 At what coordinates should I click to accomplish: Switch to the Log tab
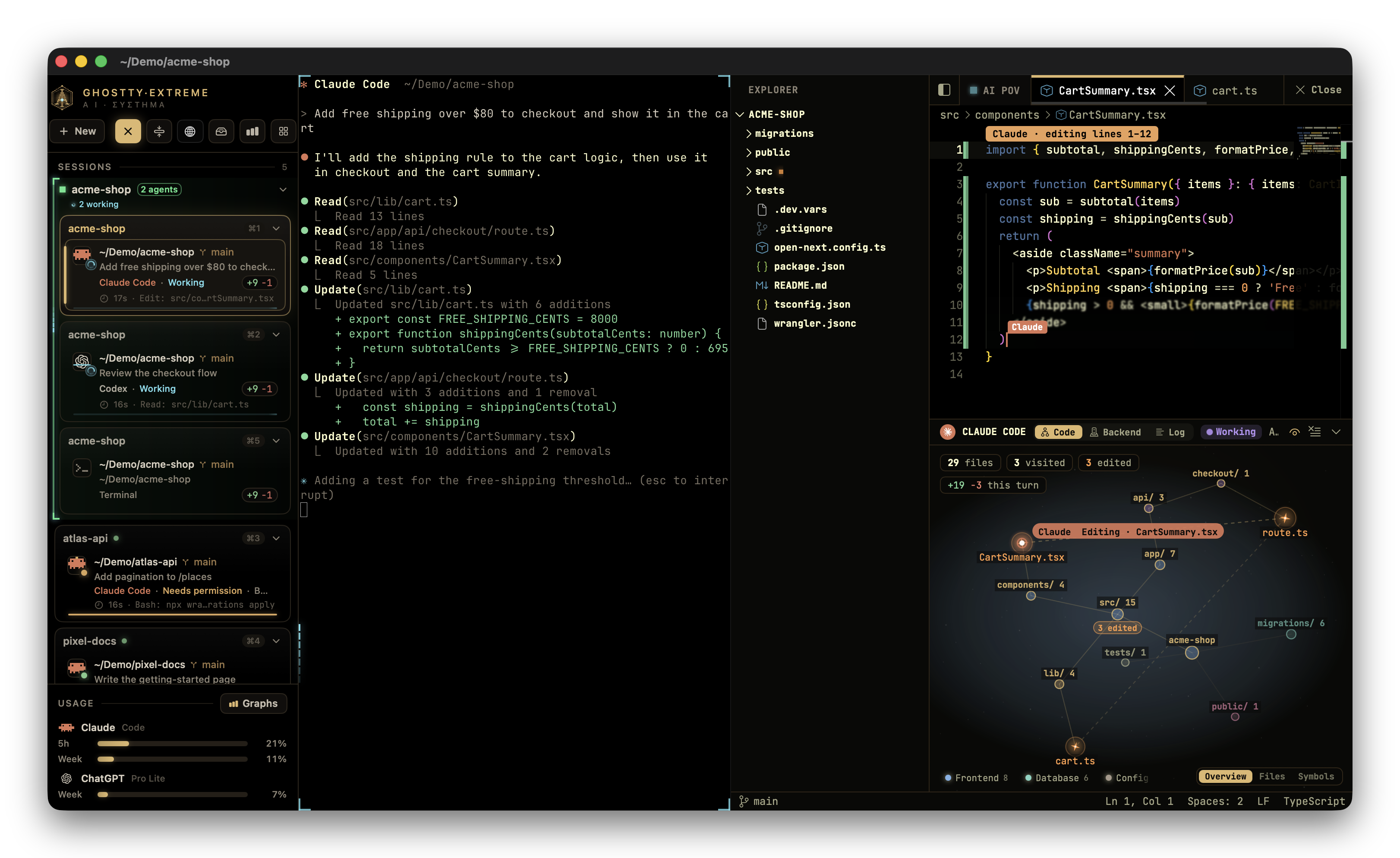[1170, 432]
